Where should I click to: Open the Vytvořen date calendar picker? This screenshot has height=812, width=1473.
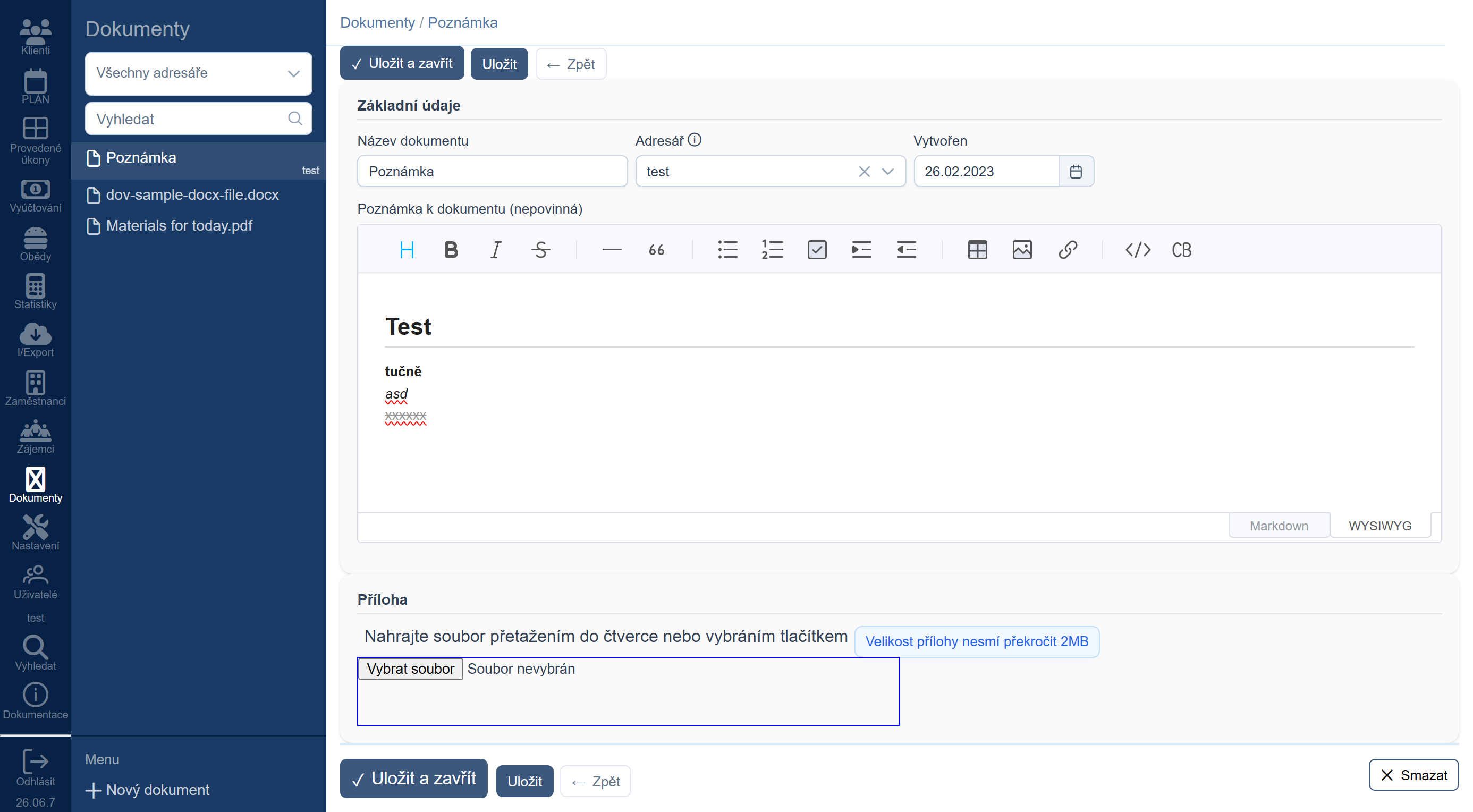pos(1076,172)
